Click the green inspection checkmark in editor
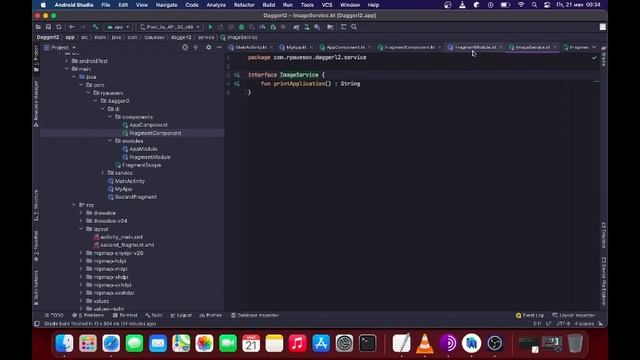Image resolution: width=640 pixels, height=360 pixels. (x=594, y=58)
